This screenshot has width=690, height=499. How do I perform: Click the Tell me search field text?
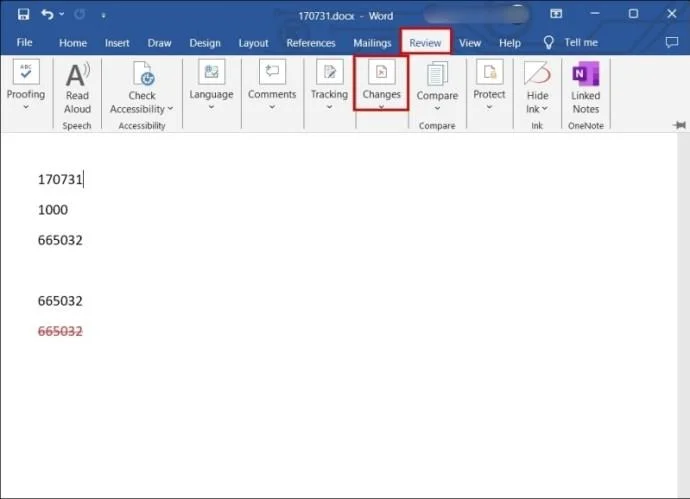click(581, 43)
